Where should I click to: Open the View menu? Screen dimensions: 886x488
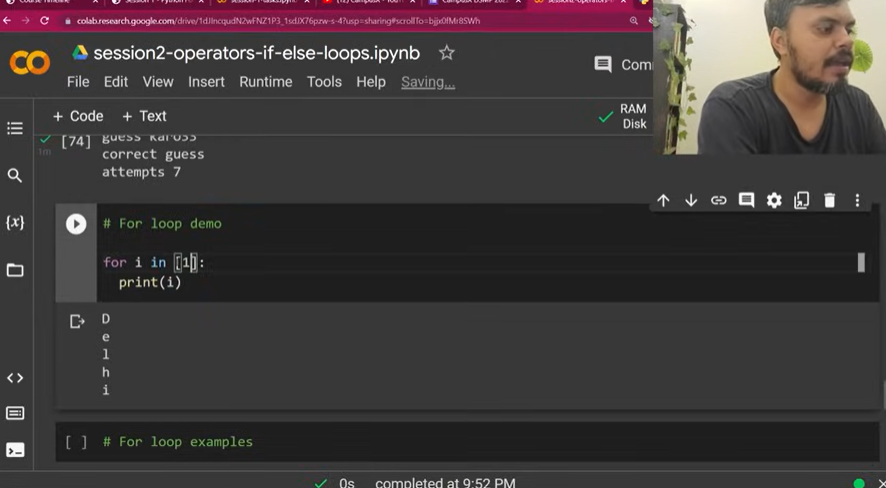pyautogui.click(x=158, y=82)
